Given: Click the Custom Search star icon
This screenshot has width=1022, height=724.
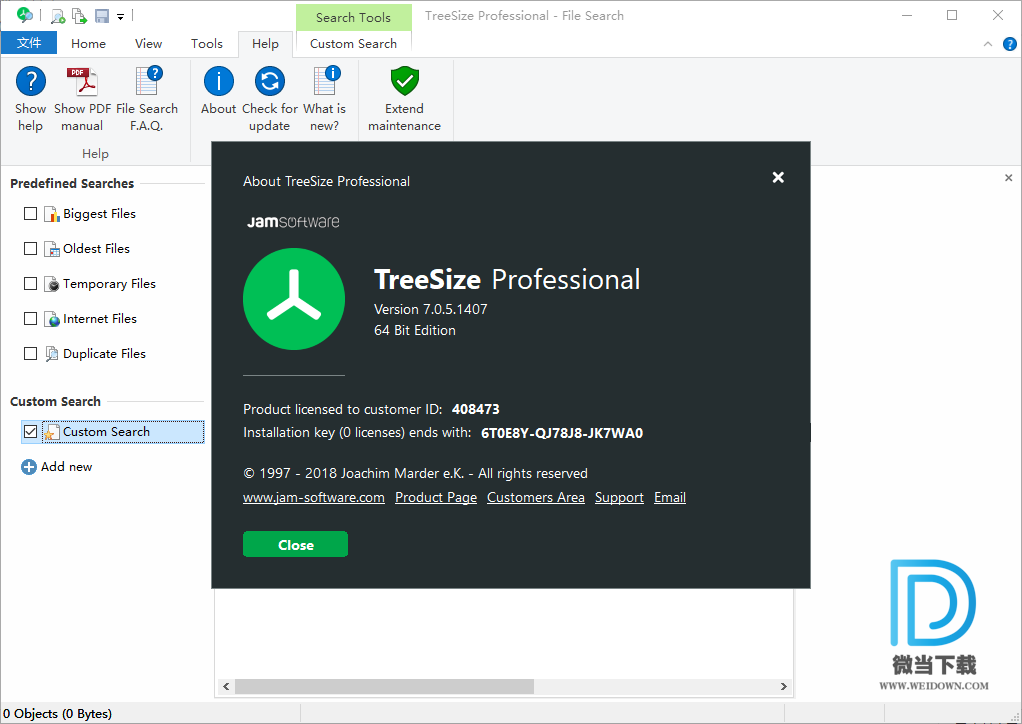Looking at the screenshot, I should click(51, 432).
